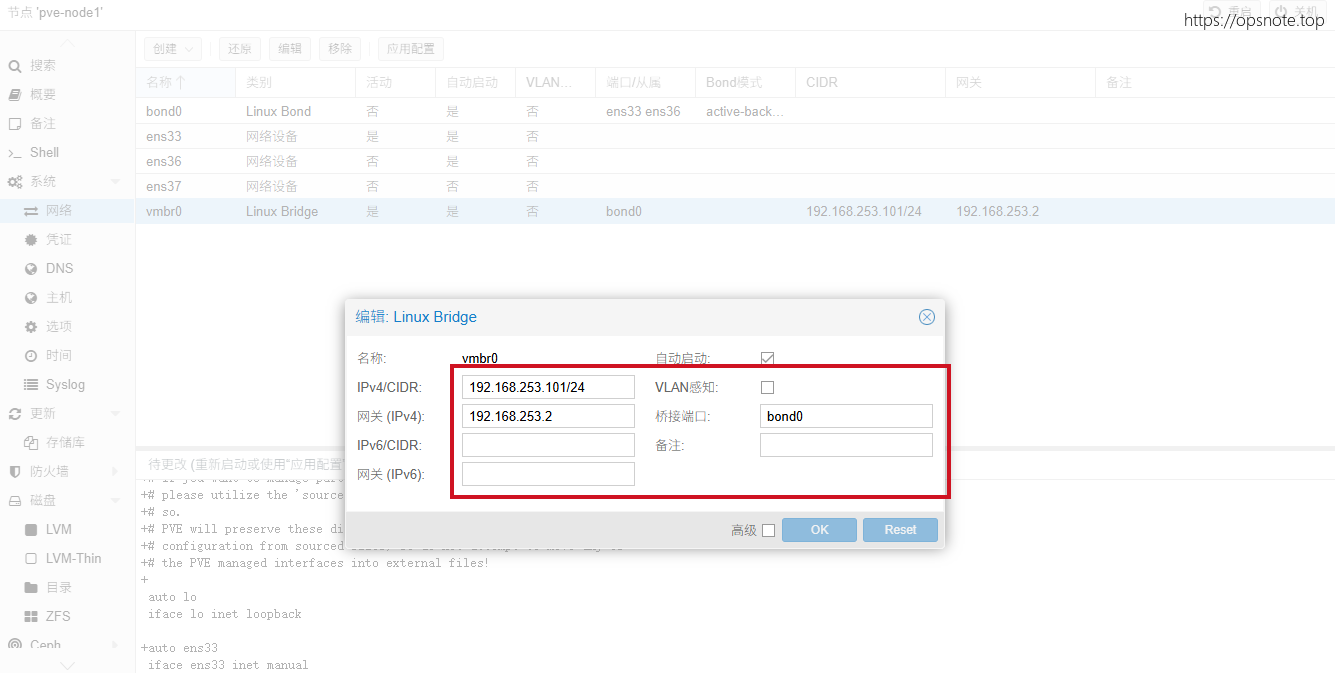
Task: Select 网络 in the sidebar menu
Action: pyautogui.click(x=59, y=211)
